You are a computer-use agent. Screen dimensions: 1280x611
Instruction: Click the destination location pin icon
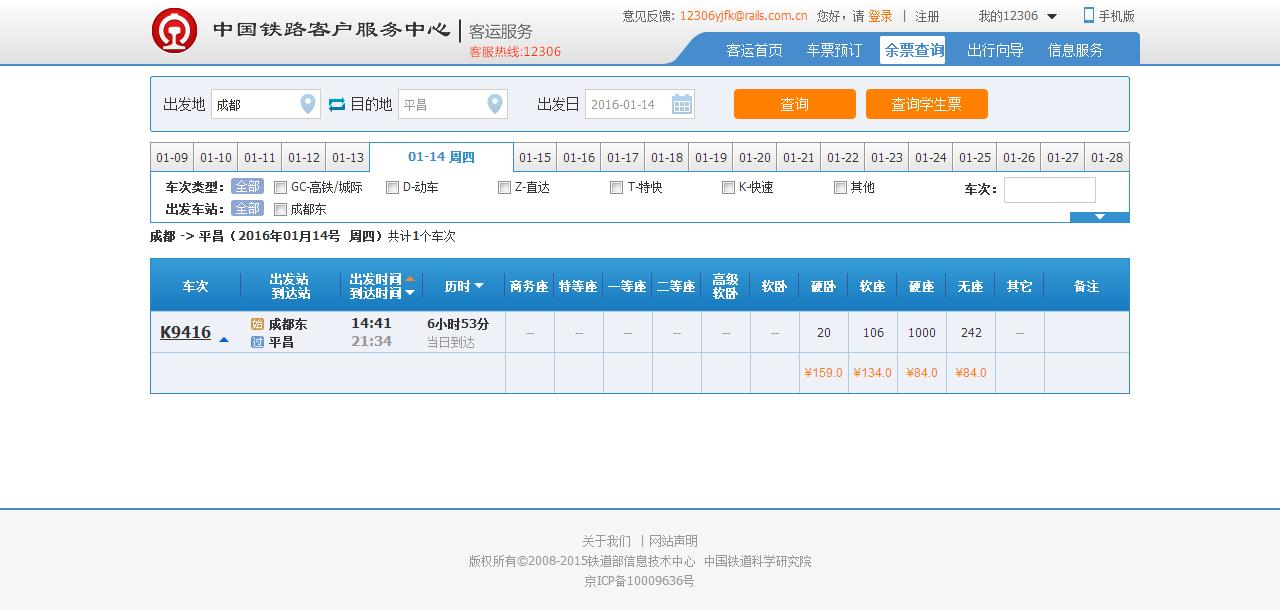coord(494,104)
